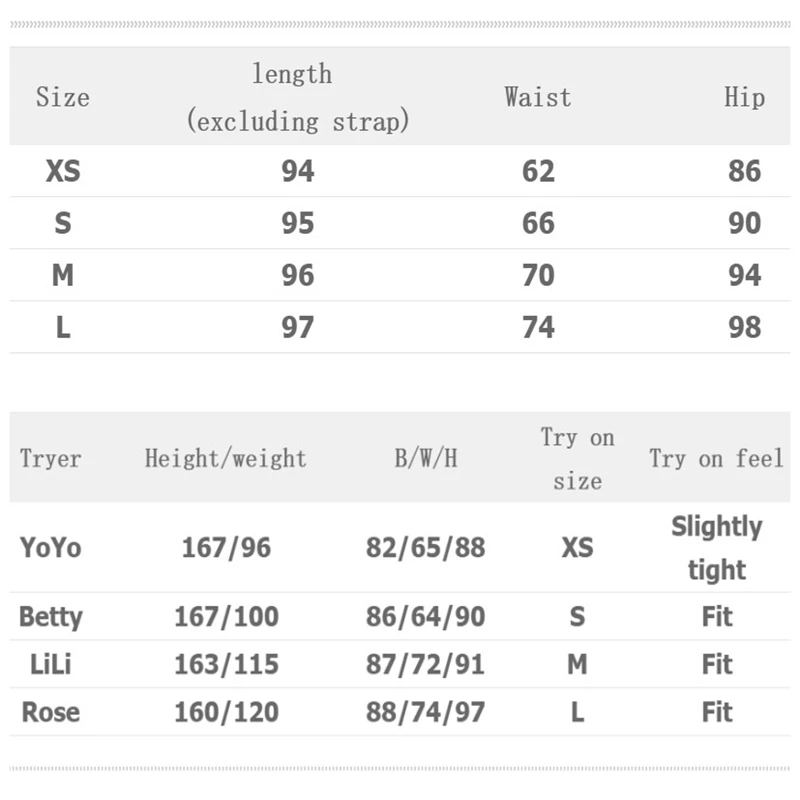Screen dimensions: 800x800
Task: Select the XS size row label
Action: [62, 171]
